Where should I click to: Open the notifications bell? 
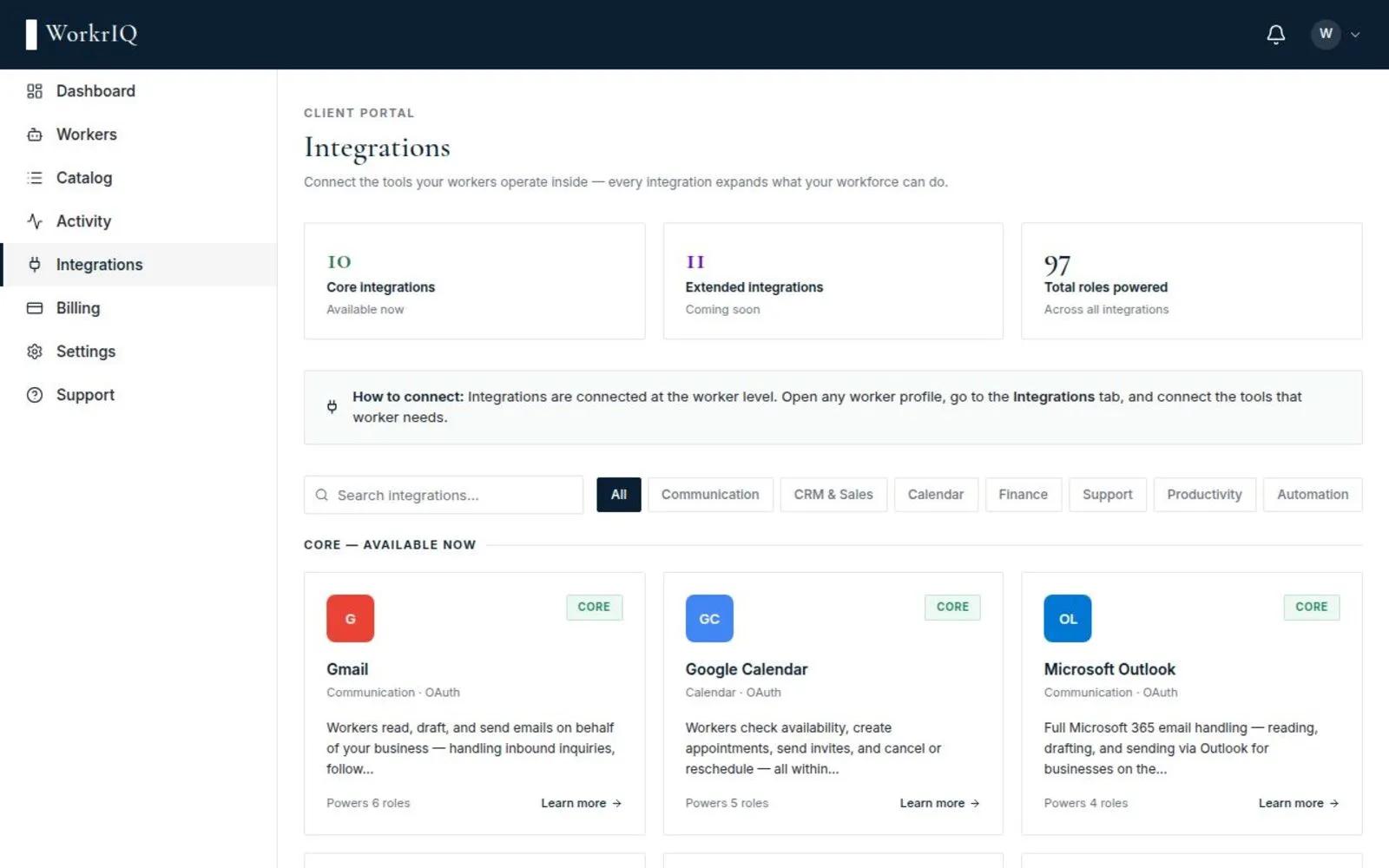click(1275, 34)
